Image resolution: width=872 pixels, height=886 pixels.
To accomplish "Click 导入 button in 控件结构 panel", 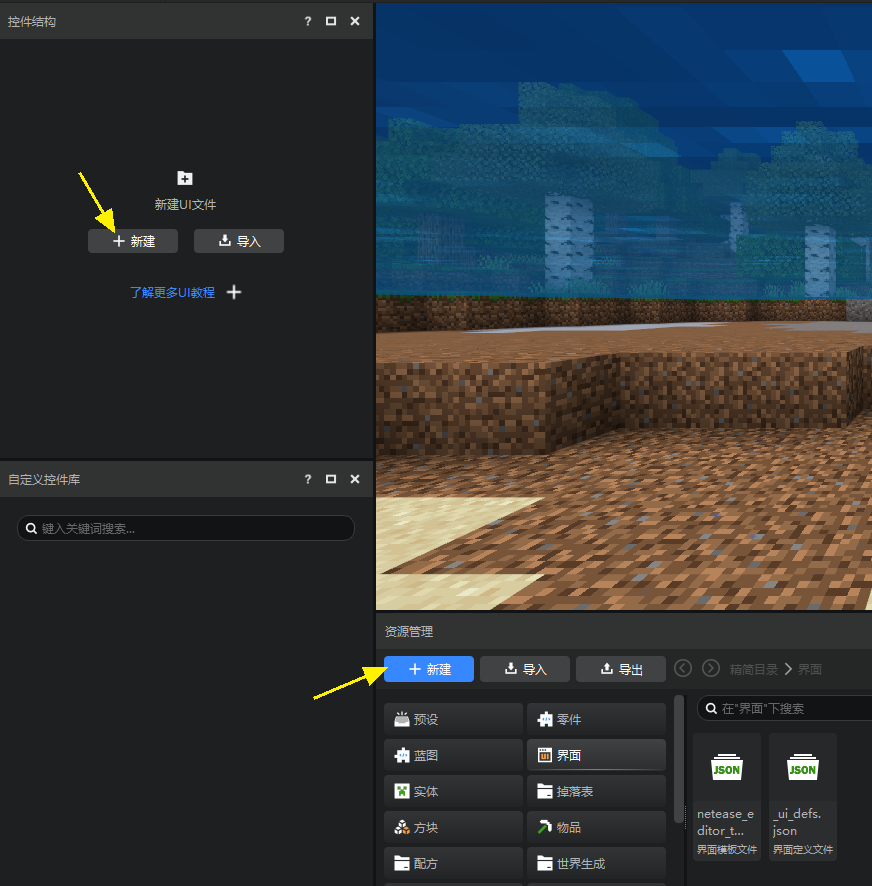I will coord(238,241).
